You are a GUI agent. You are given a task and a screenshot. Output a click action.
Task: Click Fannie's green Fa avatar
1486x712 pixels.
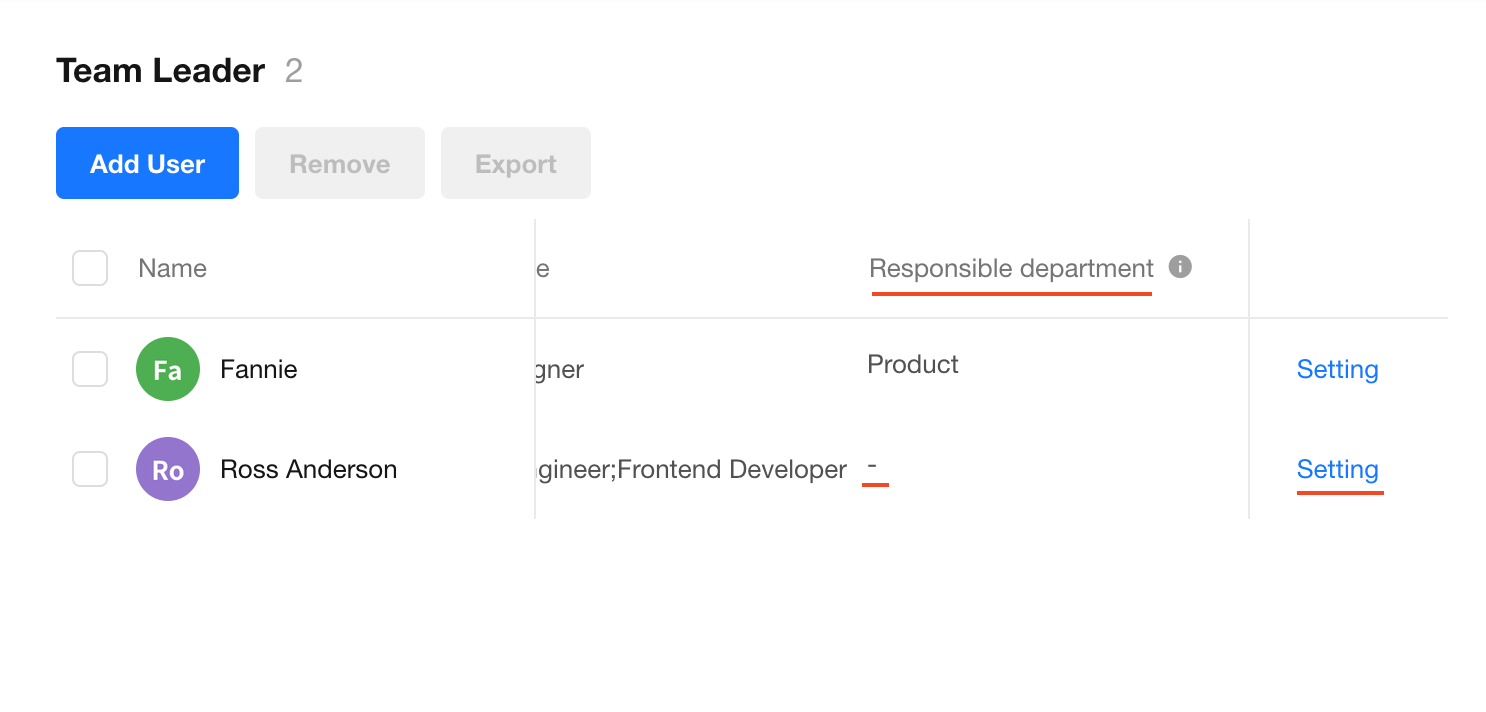[x=168, y=369]
